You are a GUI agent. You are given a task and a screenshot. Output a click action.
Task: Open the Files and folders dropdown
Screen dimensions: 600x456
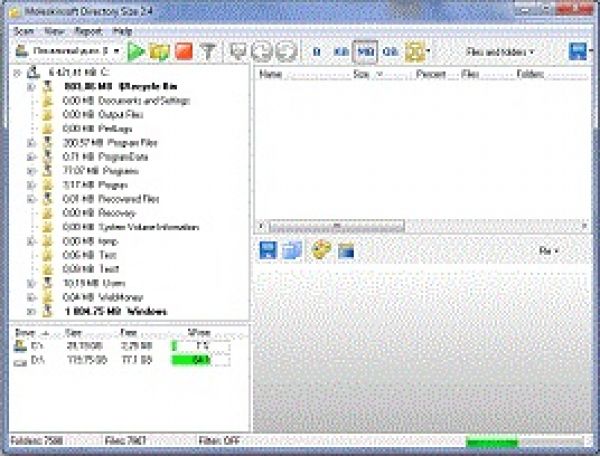click(500, 52)
